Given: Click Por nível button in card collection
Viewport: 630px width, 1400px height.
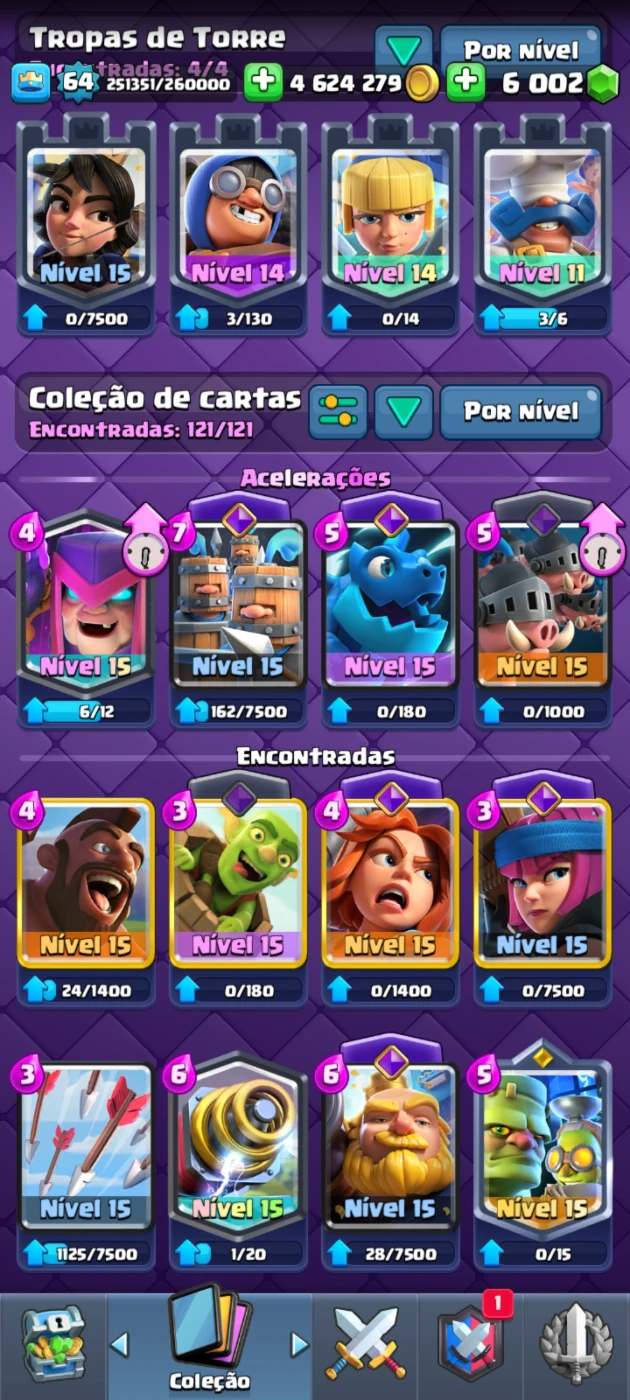Looking at the screenshot, I should click(x=521, y=412).
